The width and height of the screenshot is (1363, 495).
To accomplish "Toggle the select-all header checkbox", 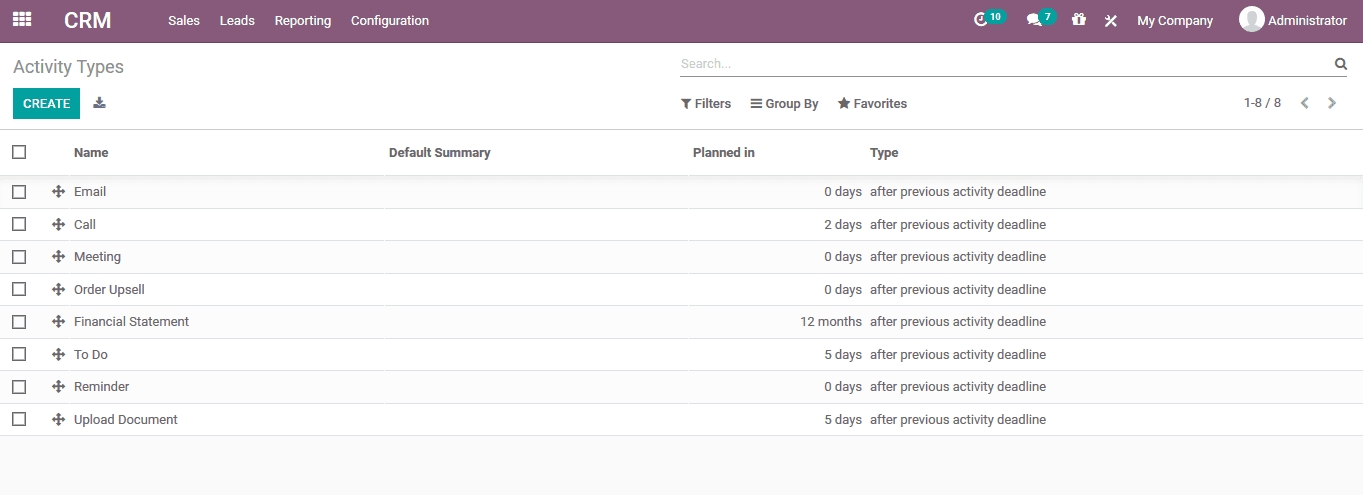I will [19, 152].
